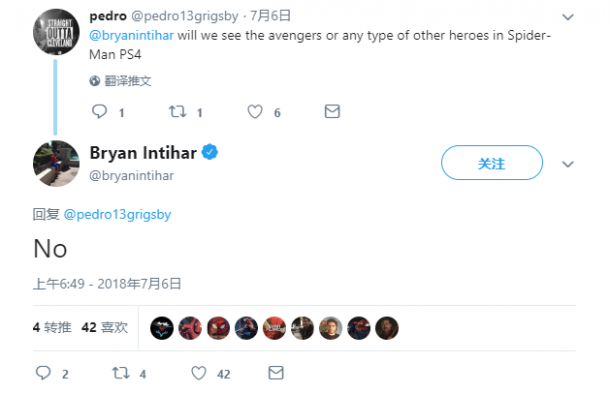The image size is (610, 394).
Task: Open Bryan Intihar's Spider-Man profile picture
Action: (56, 163)
